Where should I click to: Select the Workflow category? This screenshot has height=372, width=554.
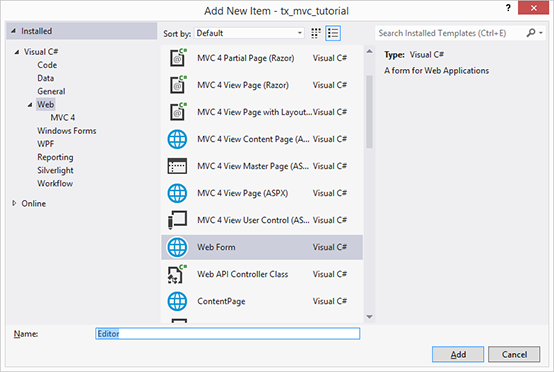pyautogui.click(x=55, y=183)
